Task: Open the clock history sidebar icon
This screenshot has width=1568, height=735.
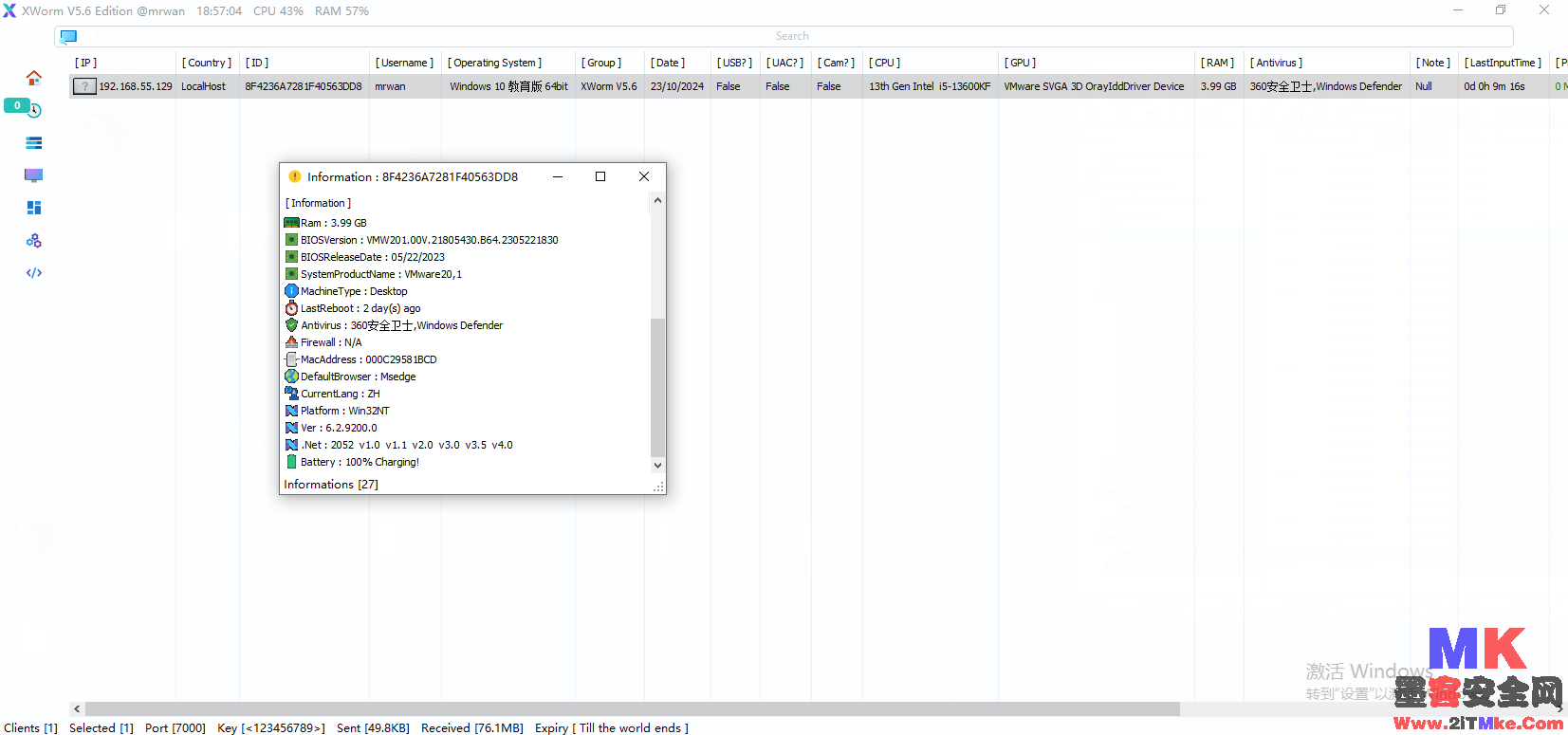Action: pos(34,111)
